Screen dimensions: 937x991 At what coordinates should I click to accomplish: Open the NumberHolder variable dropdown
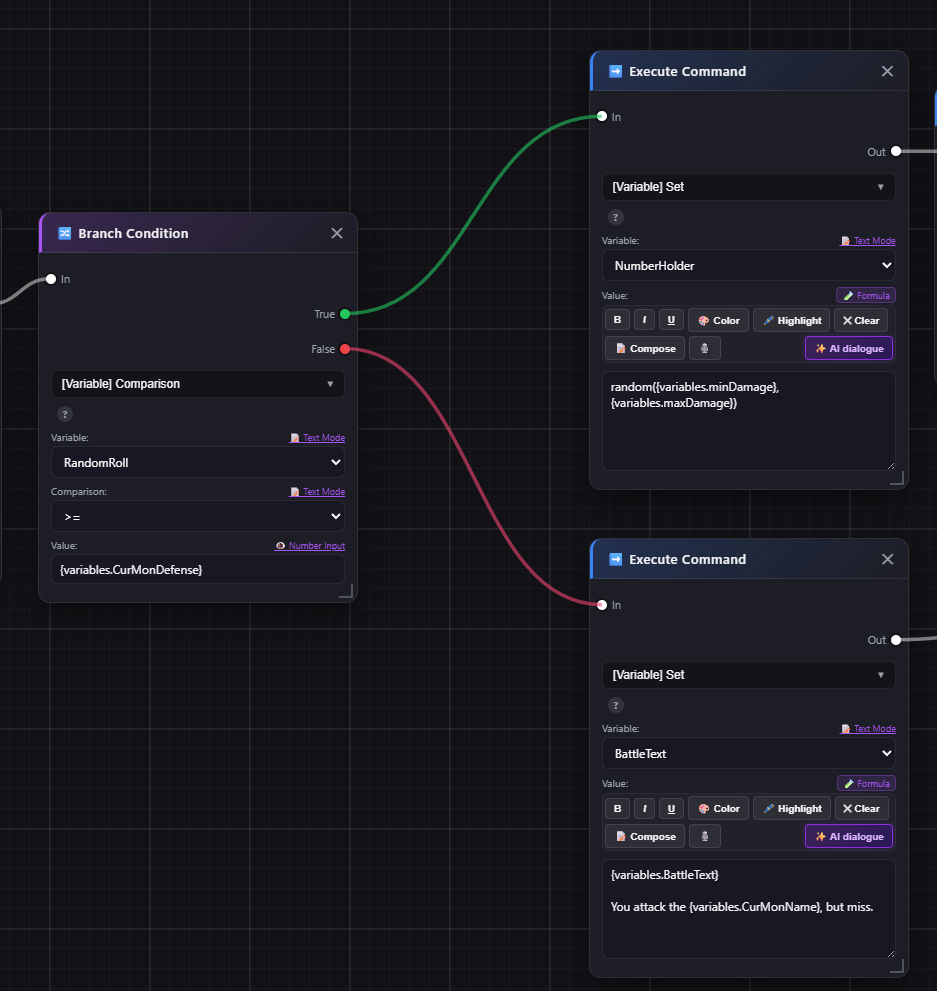[x=749, y=265]
